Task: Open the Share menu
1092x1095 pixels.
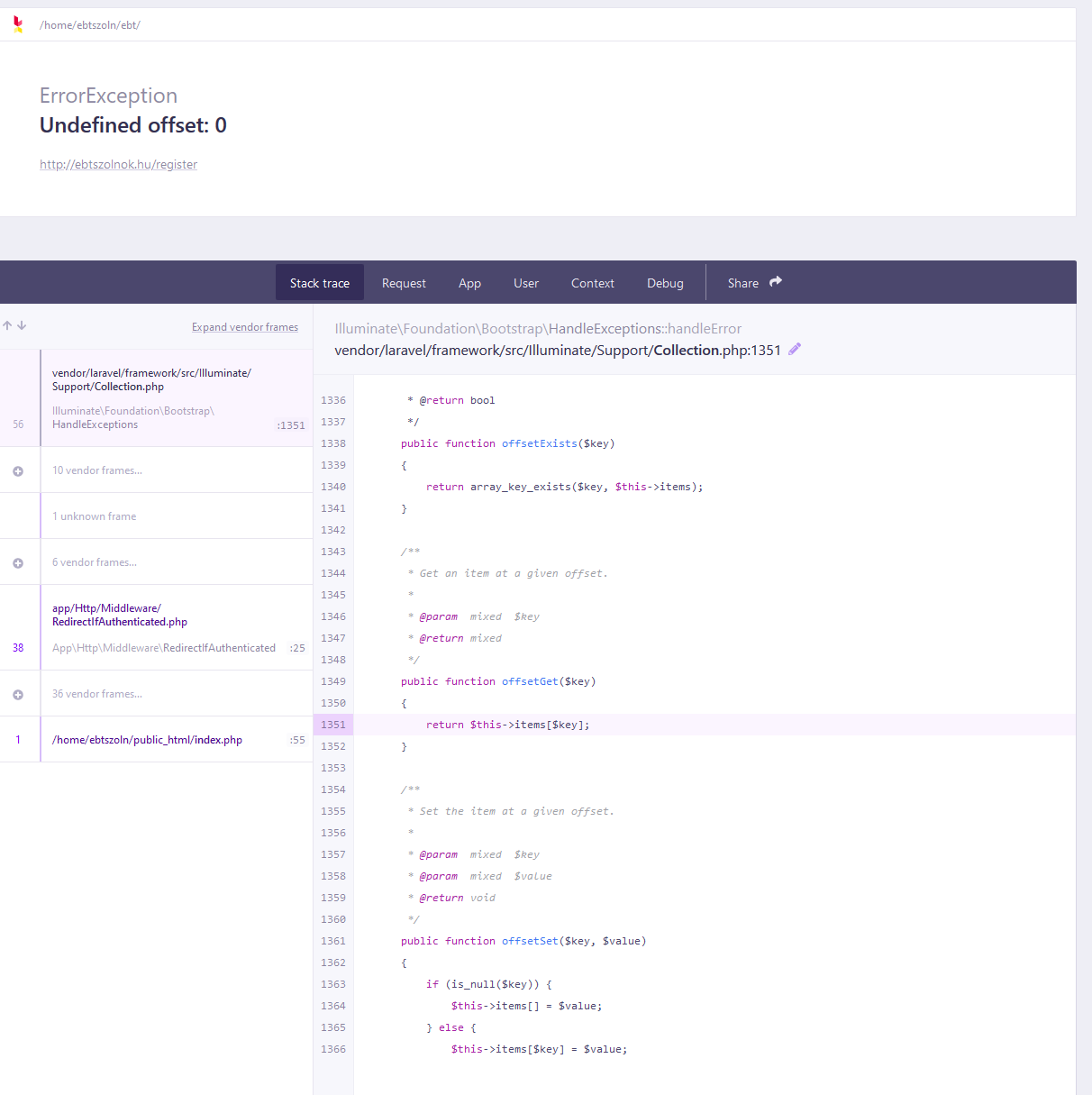Action: tap(755, 283)
